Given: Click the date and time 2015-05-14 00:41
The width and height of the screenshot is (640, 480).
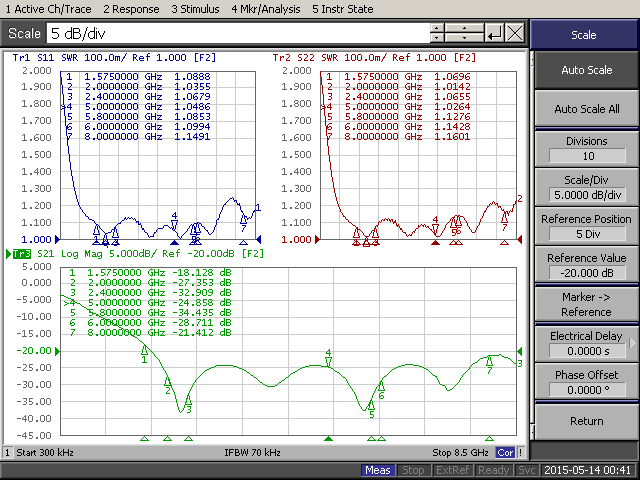Looking at the screenshot, I should tap(588, 470).
